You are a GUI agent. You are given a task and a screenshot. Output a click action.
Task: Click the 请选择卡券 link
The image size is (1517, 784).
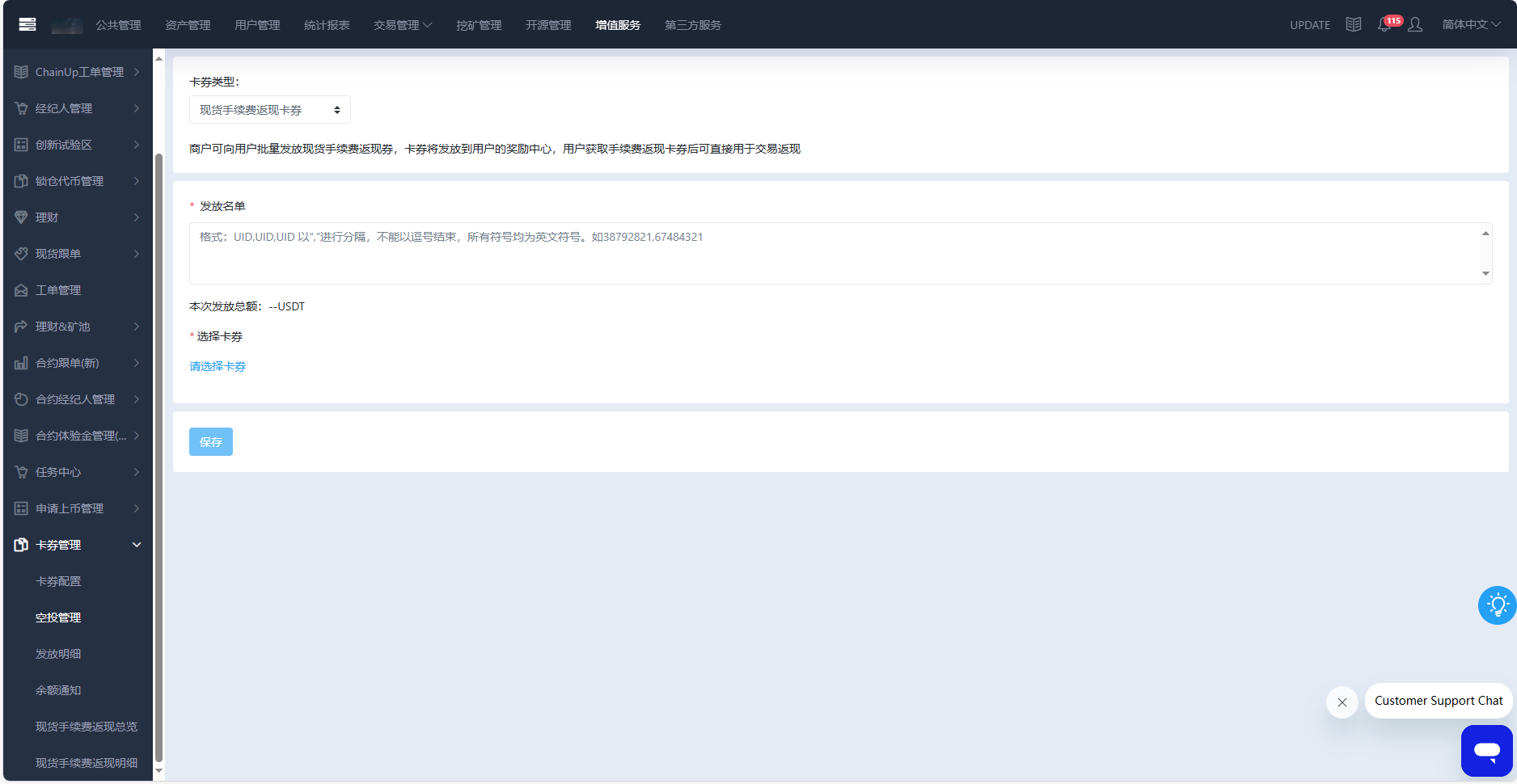coord(218,366)
